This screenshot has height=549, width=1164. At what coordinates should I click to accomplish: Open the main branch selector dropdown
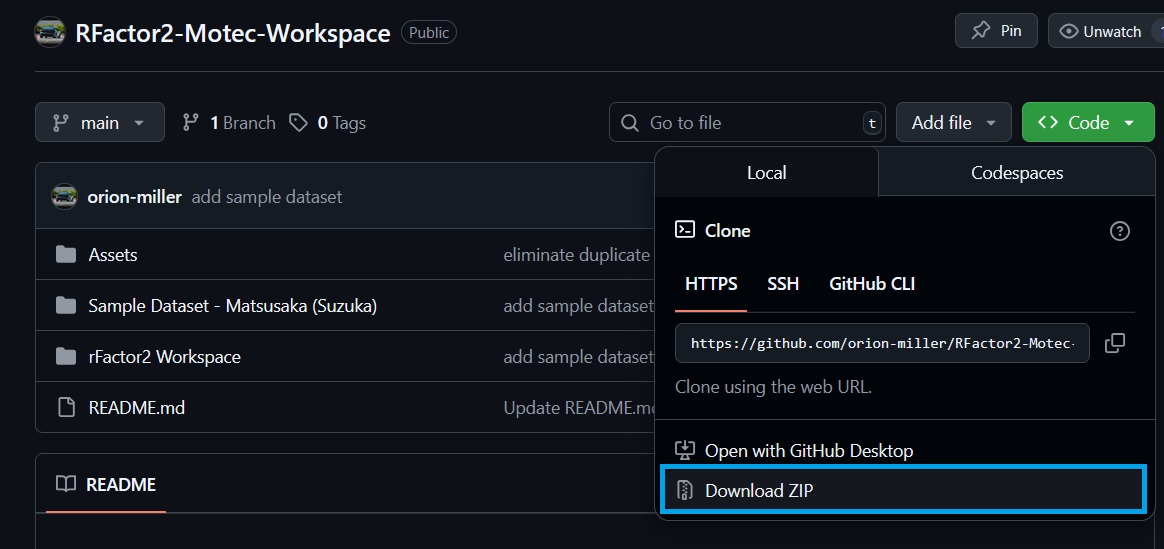pyautogui.click(x=100, y=122)
